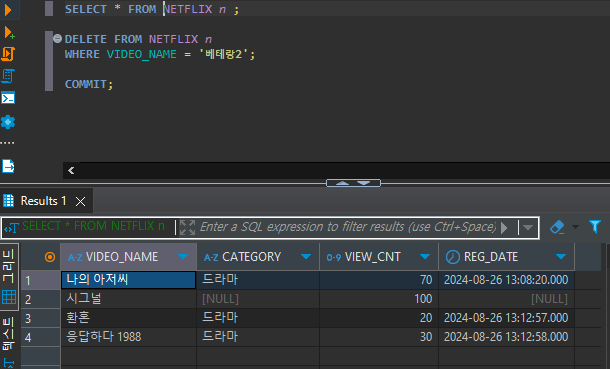Click the view count cell showing 70

(x=379, y=280)
